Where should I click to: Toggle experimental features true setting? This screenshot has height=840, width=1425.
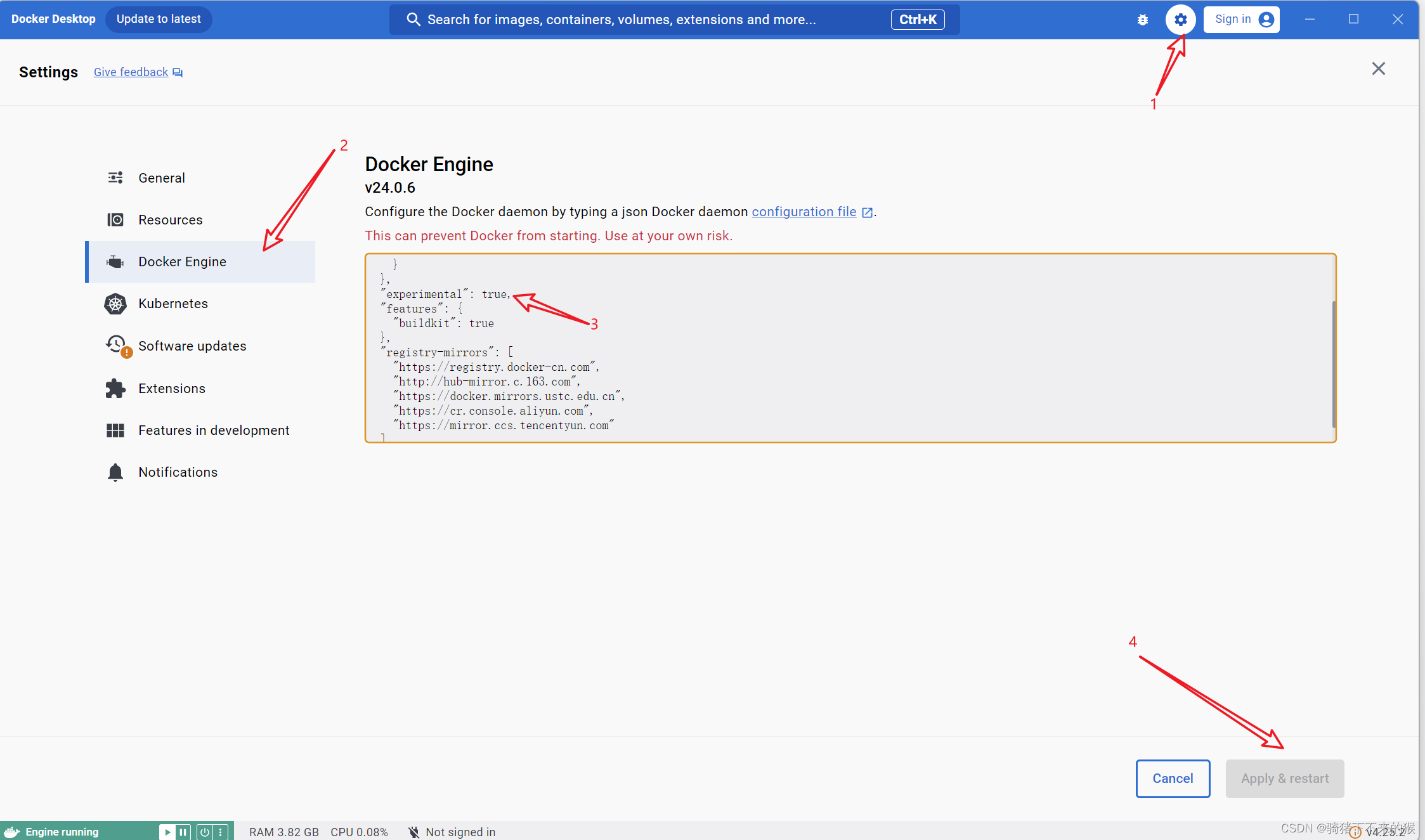(450, 294)
